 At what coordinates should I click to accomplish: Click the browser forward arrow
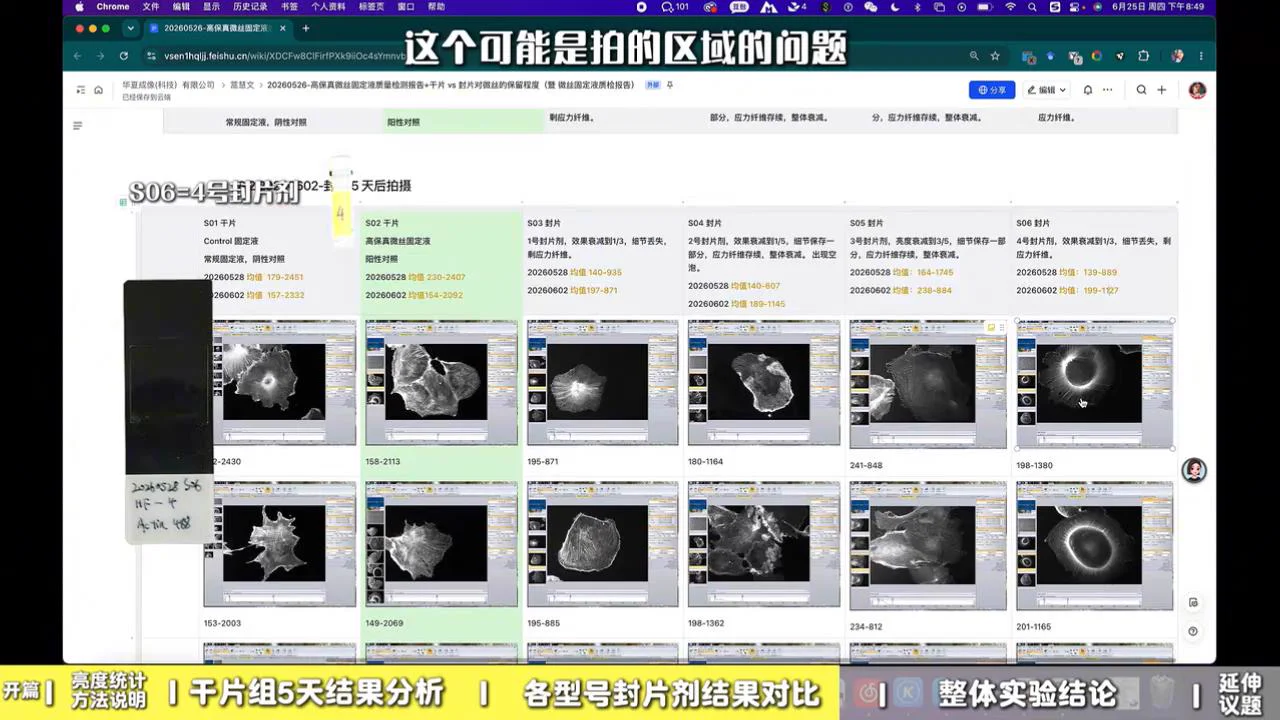pos(102,56)
